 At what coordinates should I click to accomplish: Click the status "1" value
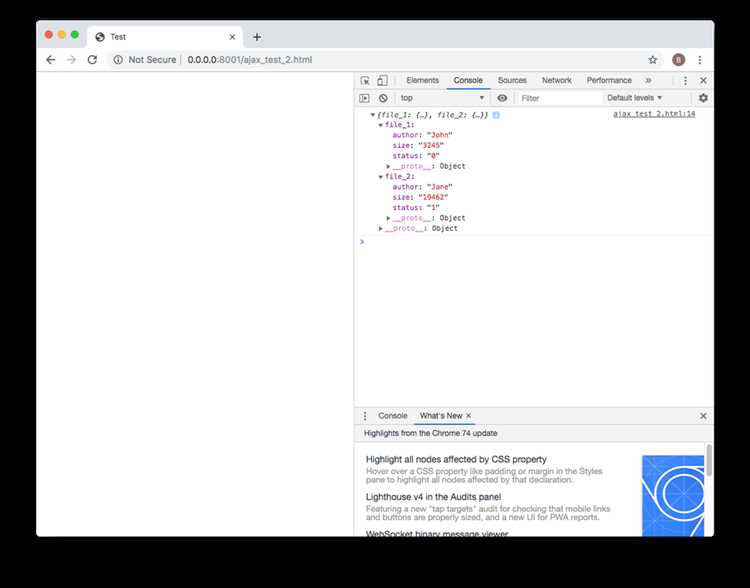coord(433,208)
